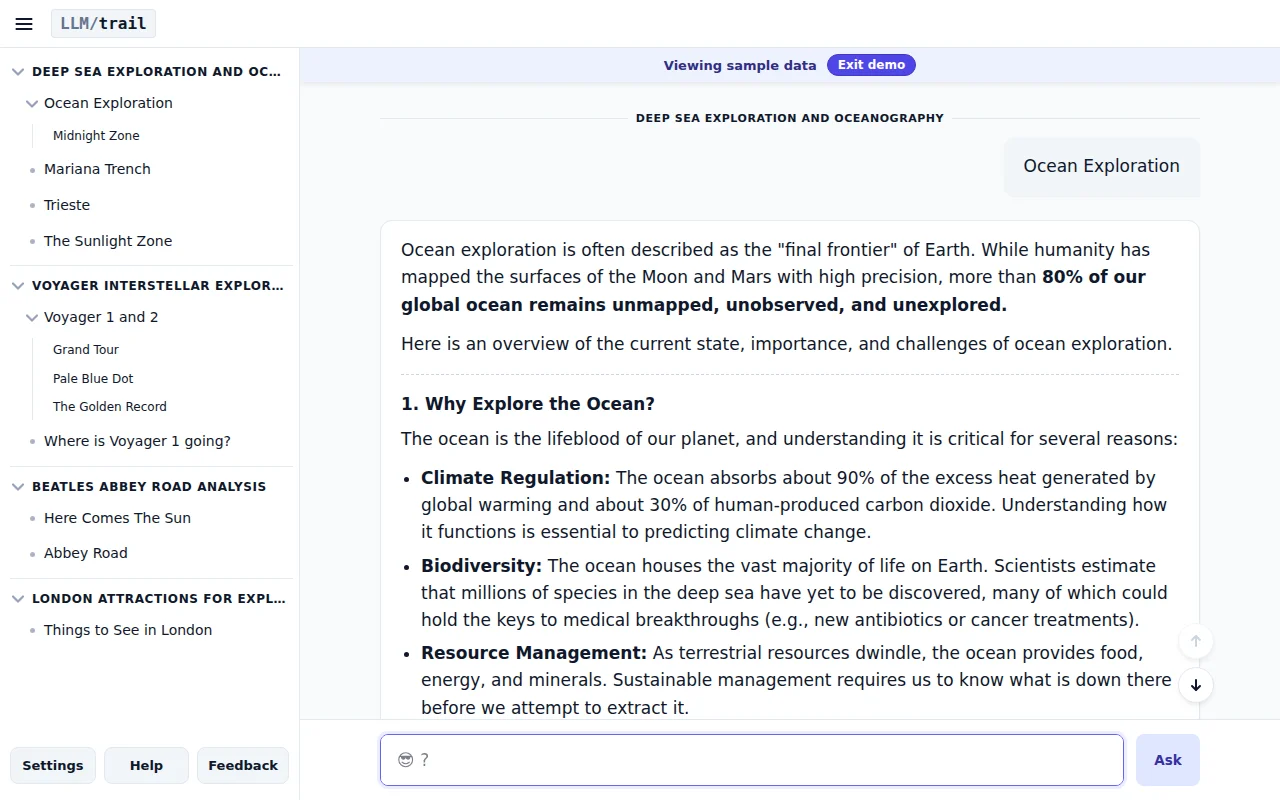Collapse London Attractions section chevron
The image size is (1280, 800).
(x=18, y=599)
